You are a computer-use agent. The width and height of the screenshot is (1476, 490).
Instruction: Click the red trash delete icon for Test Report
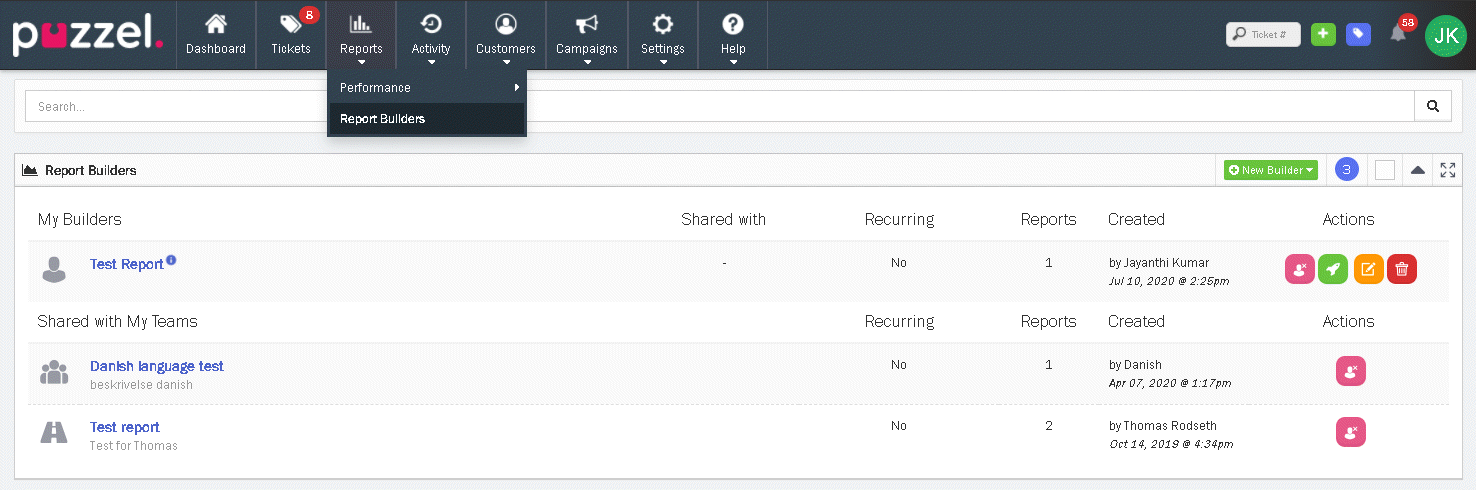[1402, 269]
